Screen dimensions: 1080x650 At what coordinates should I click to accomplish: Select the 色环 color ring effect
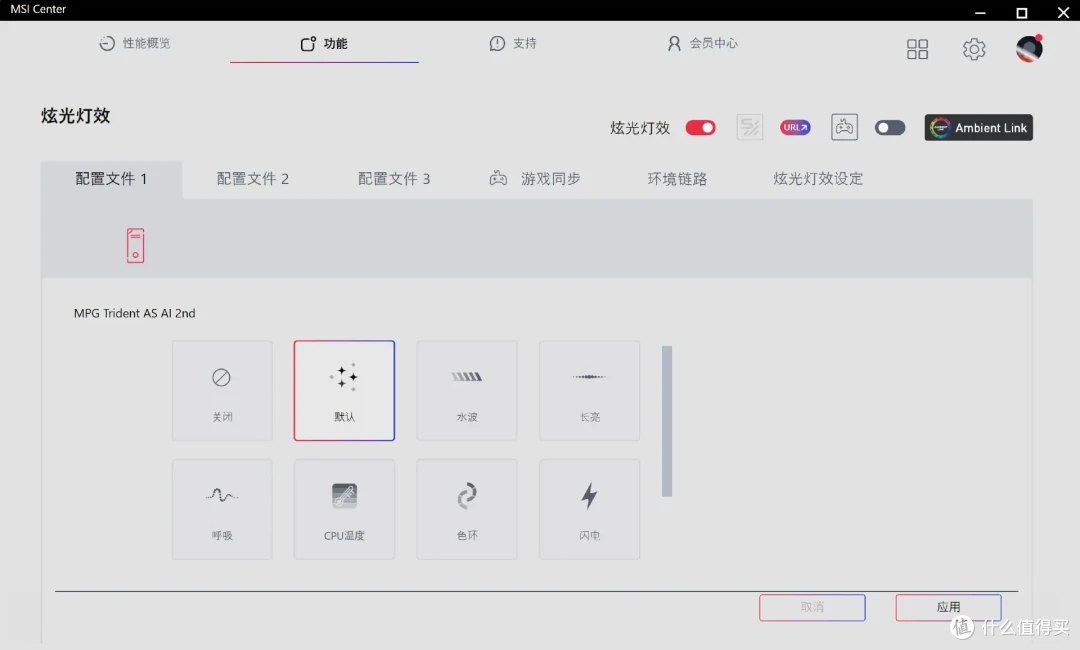click(x=467, y=509)
